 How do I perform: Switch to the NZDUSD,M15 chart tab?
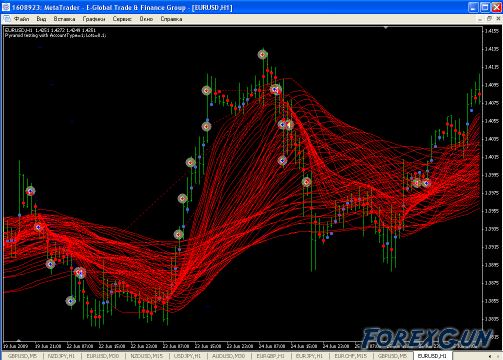click(146, 356)
